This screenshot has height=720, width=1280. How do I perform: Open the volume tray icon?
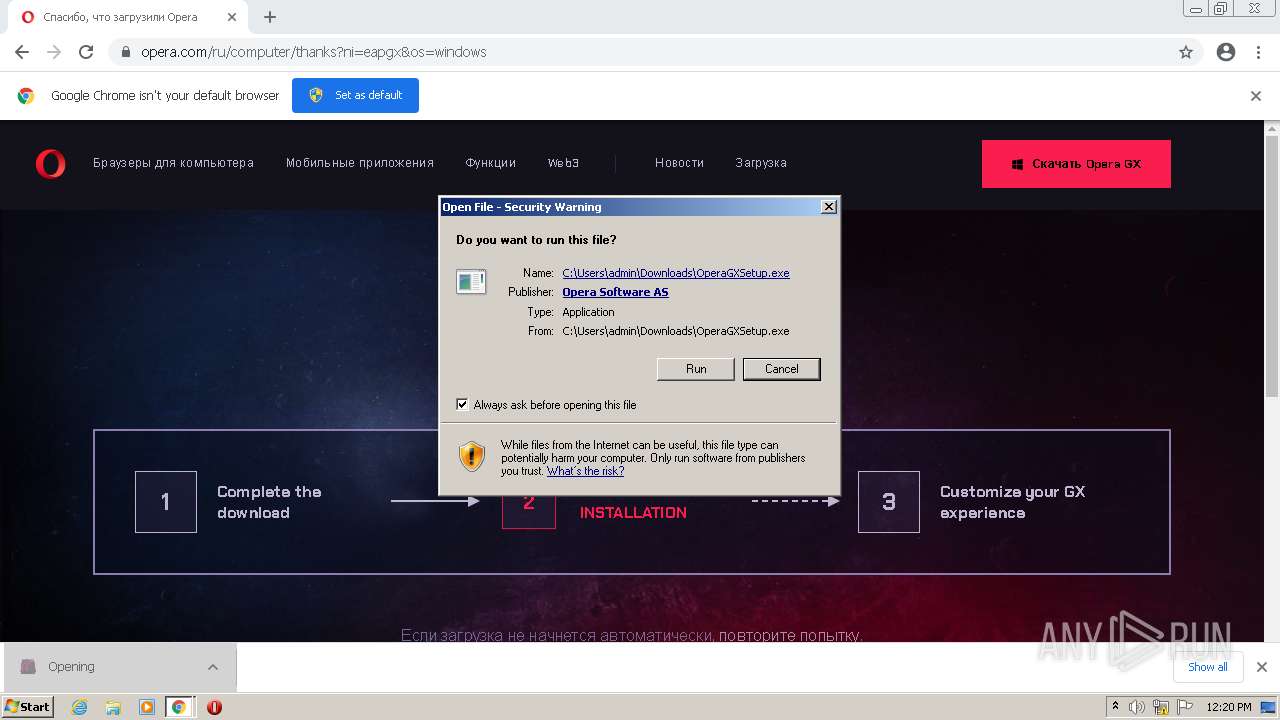click(1137, 707)
